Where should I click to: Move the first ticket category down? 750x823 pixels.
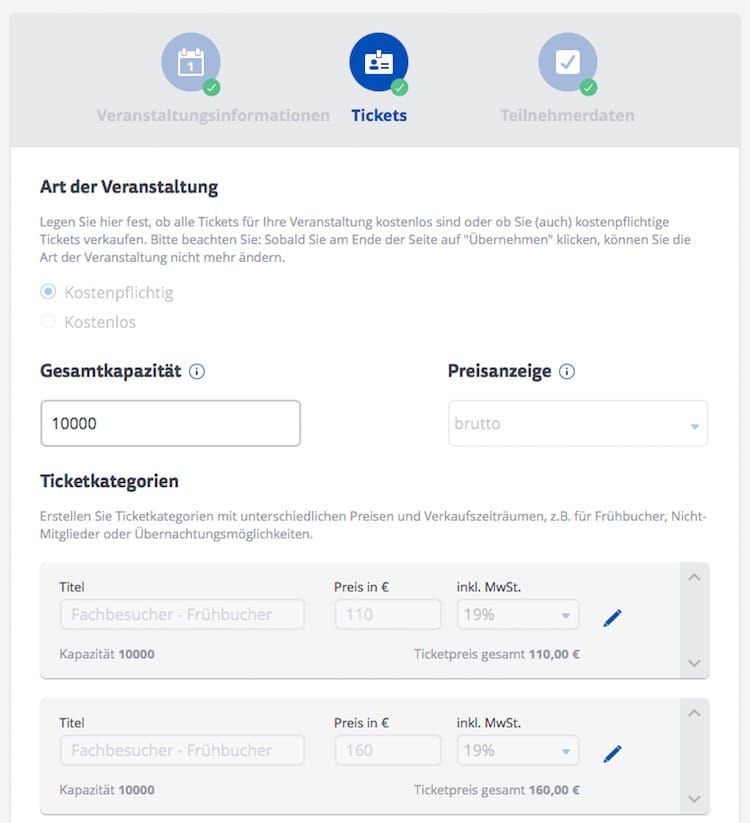(x=695, y=663)
